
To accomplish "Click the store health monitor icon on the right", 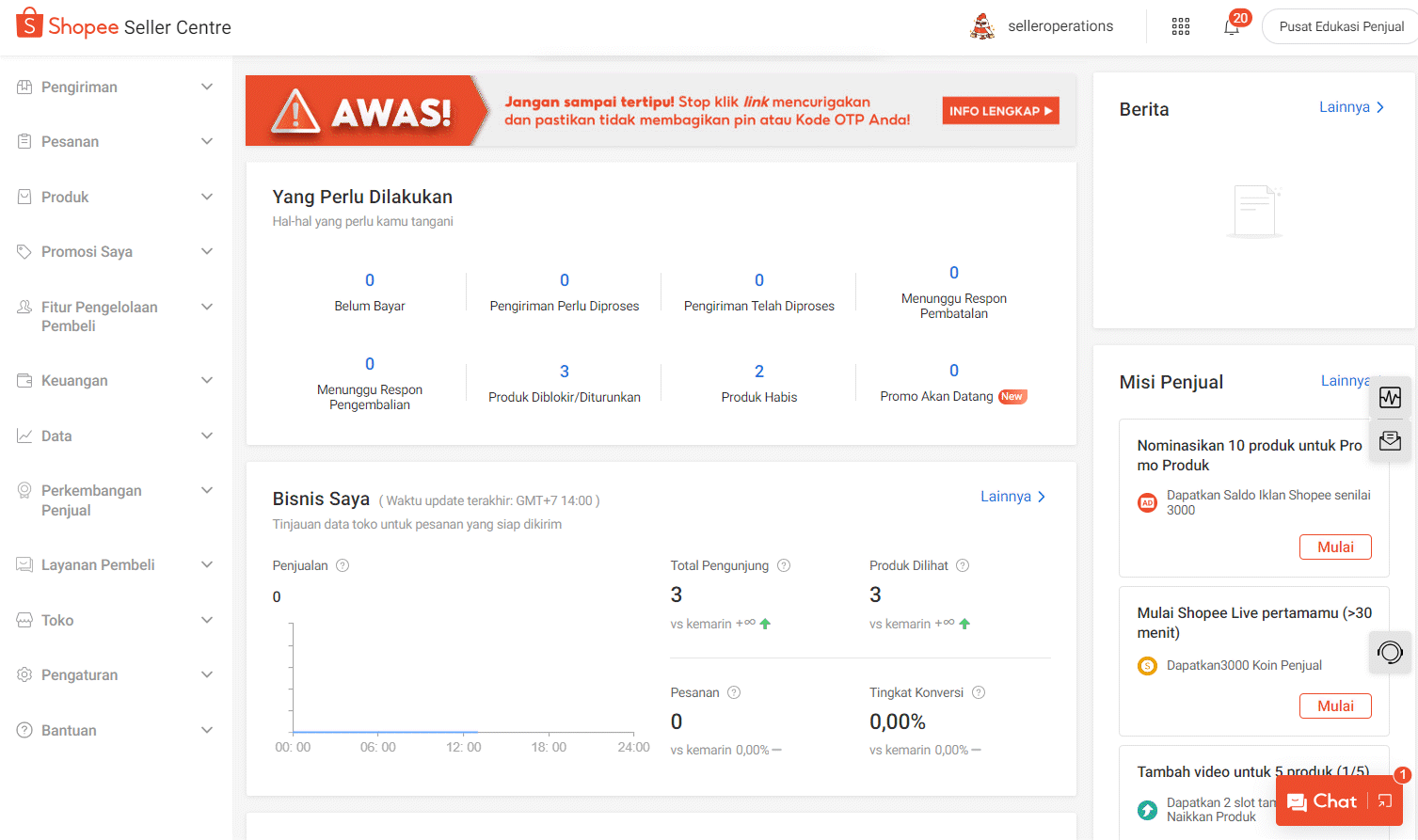I will pos(1390,397).
